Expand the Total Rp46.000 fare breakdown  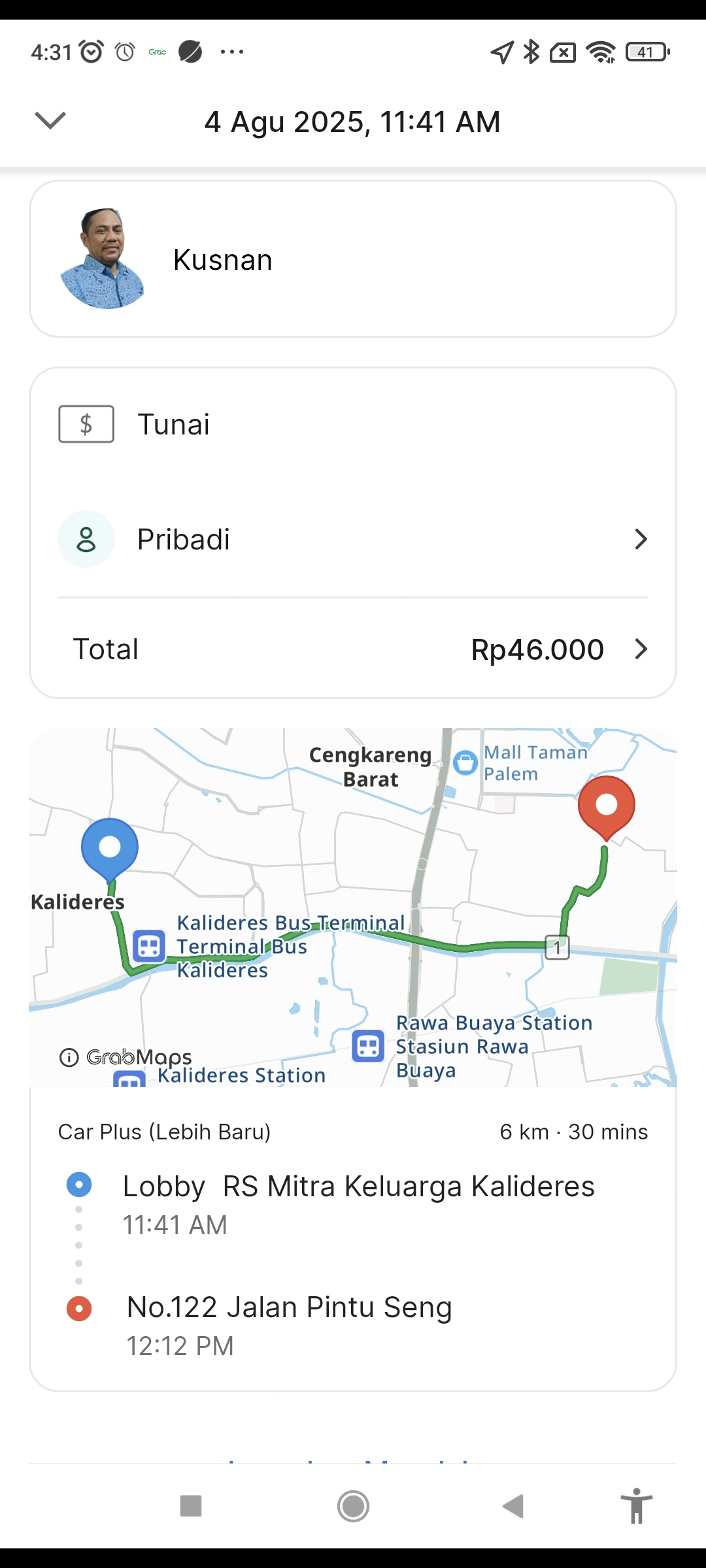click(641, 649)
